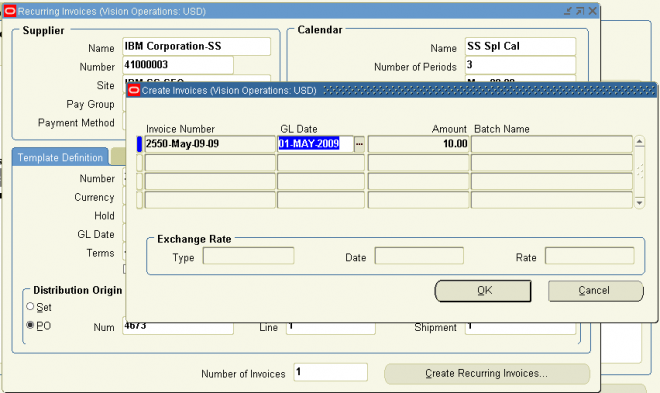
Task: Click Calendar Name field SS Spl Cal
Action: [520, 46]
